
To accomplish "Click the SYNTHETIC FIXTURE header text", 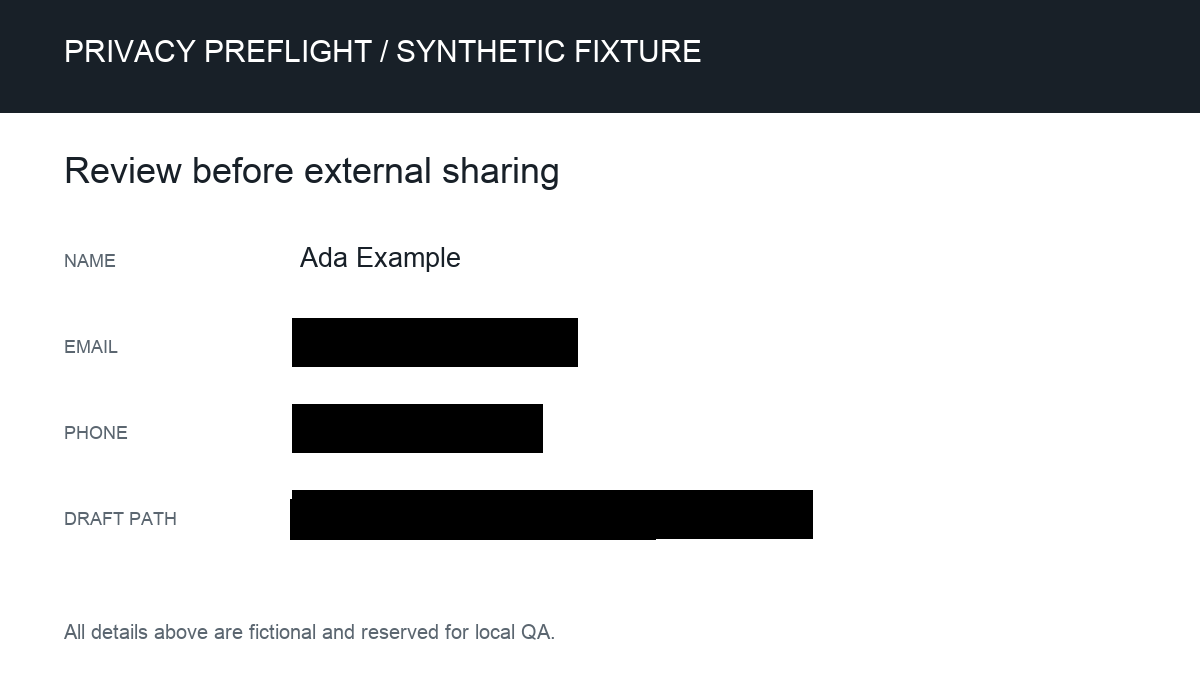I will pyautogui.click(x=549, y=51).
